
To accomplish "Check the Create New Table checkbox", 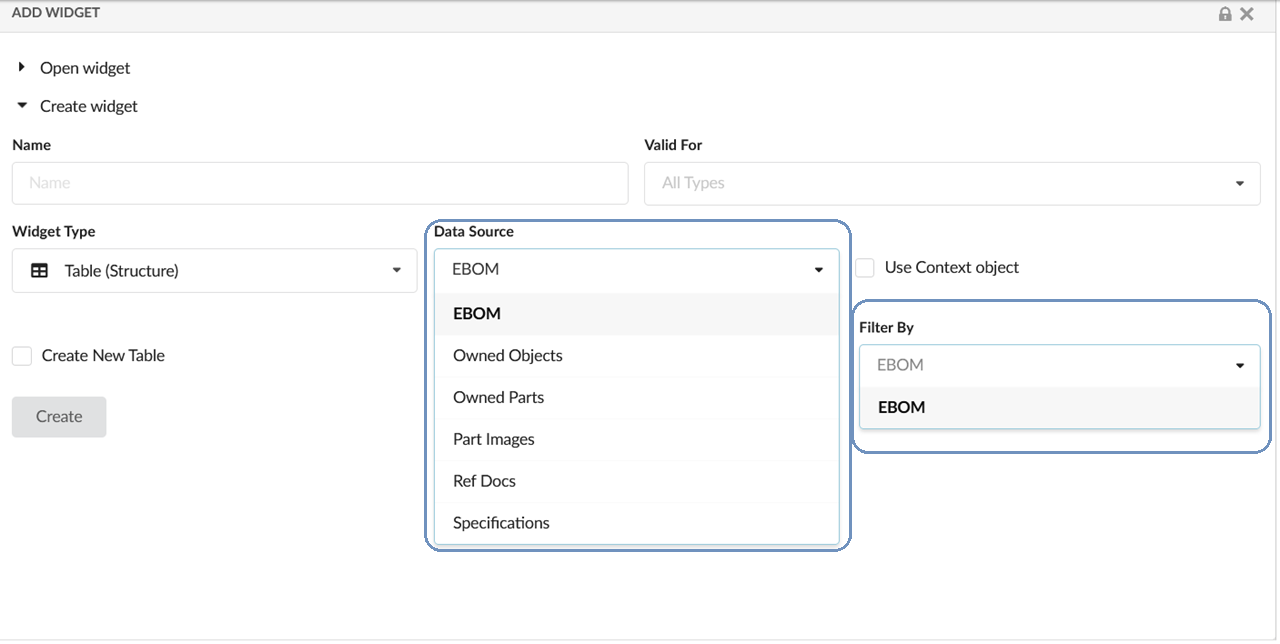I will (x=22, y=356).
